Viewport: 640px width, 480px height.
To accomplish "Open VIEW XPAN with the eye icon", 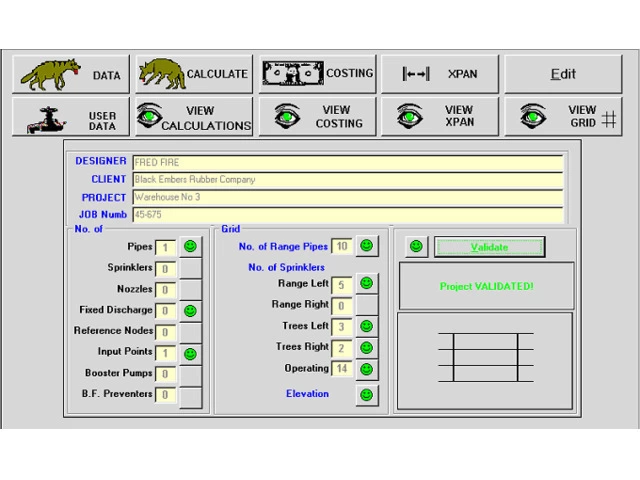I will click(440, 117).
